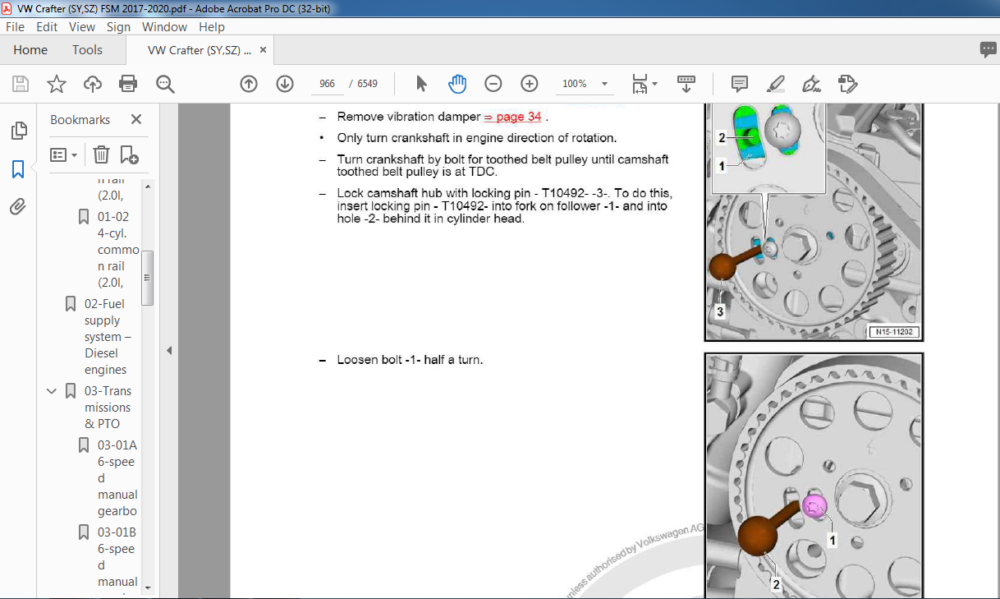Open bookmark options dropdown menu

pos(64,155)
